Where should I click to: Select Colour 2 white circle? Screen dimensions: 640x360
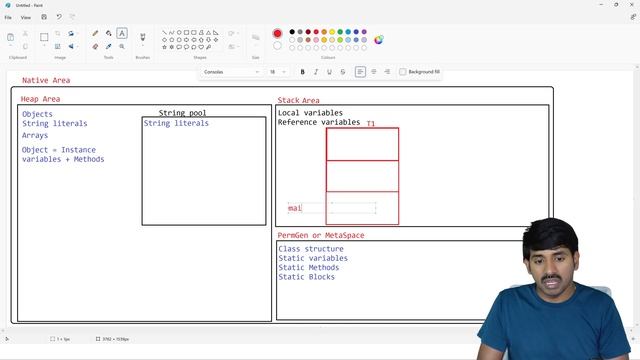coord(277,46)
